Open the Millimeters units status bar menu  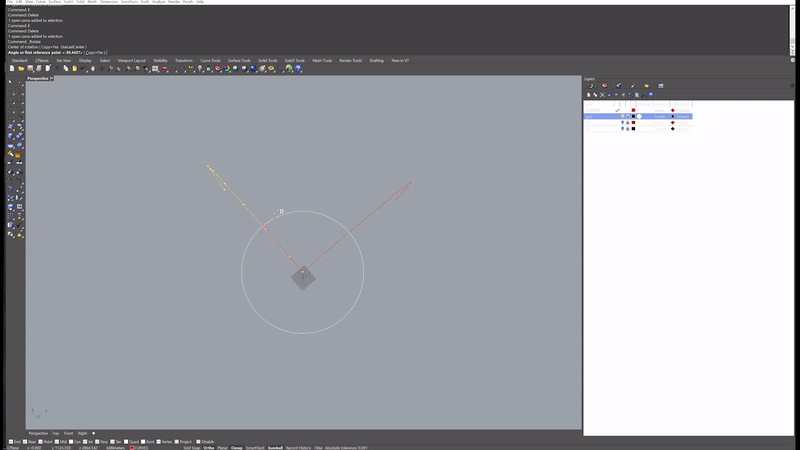115,448
